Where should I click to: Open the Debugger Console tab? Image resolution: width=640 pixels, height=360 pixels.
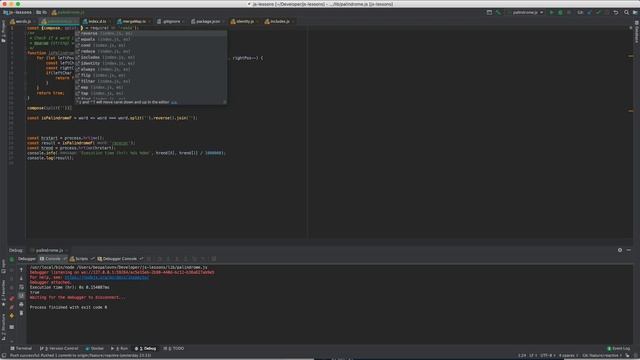coord(120,259)
